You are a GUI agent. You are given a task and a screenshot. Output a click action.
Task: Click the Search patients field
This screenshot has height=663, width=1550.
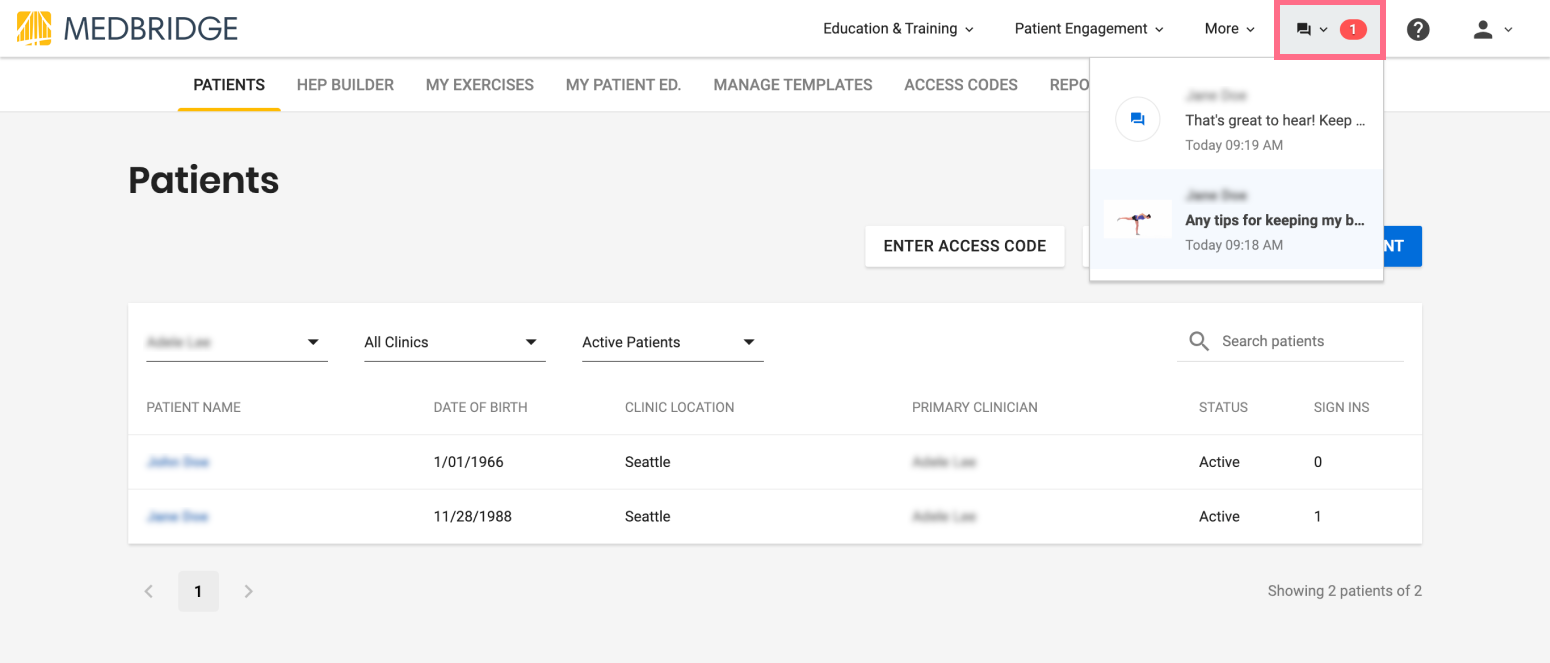click(x=1290, y=341)
